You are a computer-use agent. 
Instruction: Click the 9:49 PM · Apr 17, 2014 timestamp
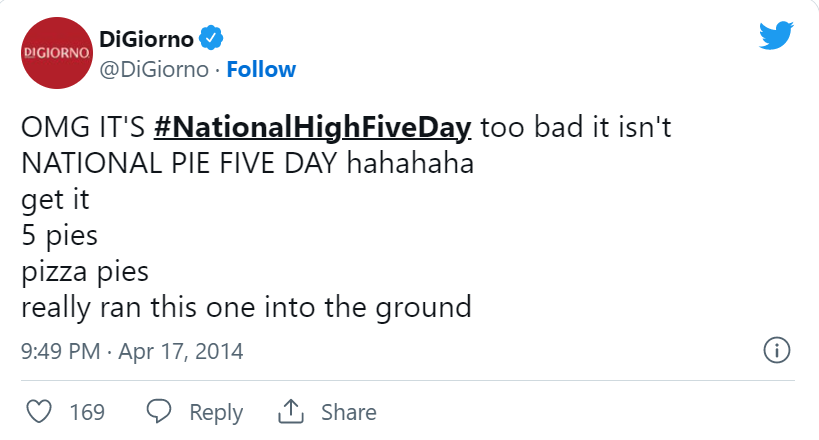pos(132,352)
